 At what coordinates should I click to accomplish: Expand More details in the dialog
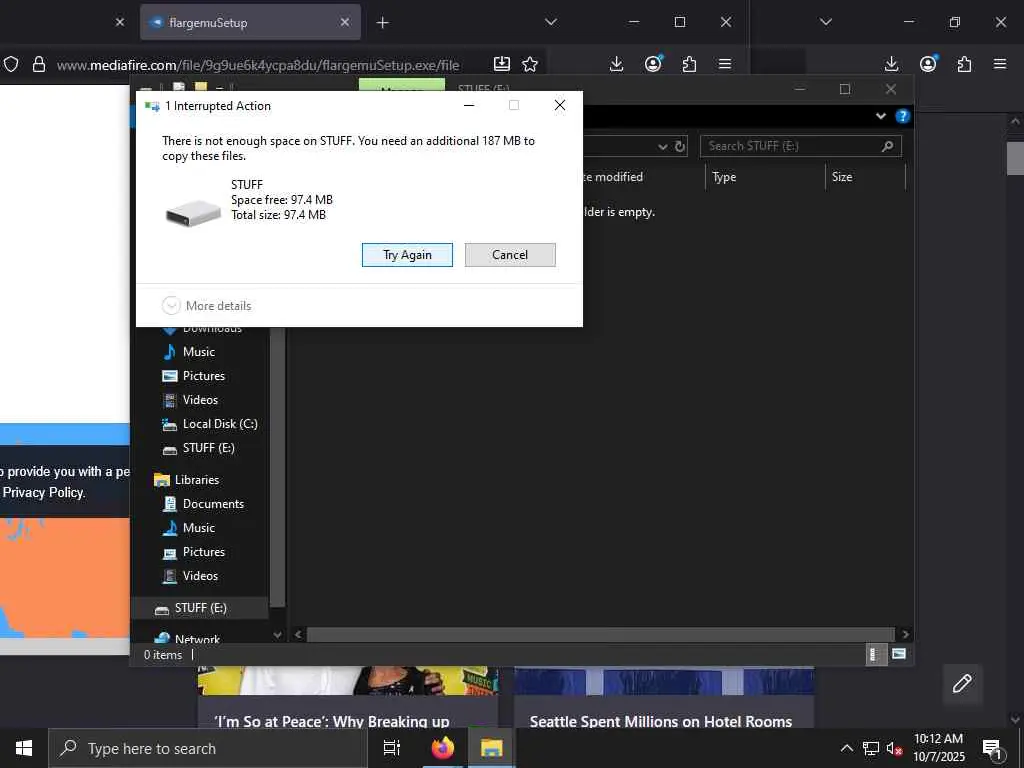click(x=206, y=306)
